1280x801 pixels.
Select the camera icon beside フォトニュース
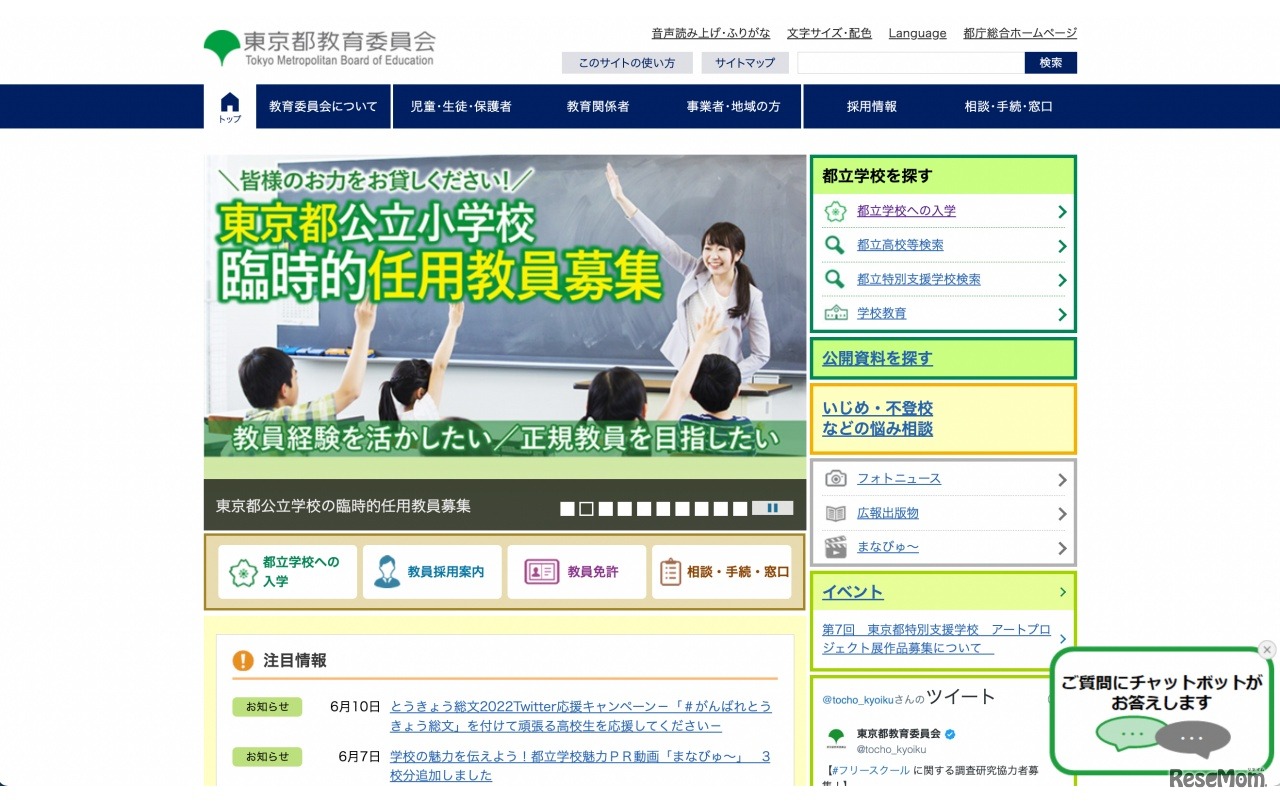(837, 478)
